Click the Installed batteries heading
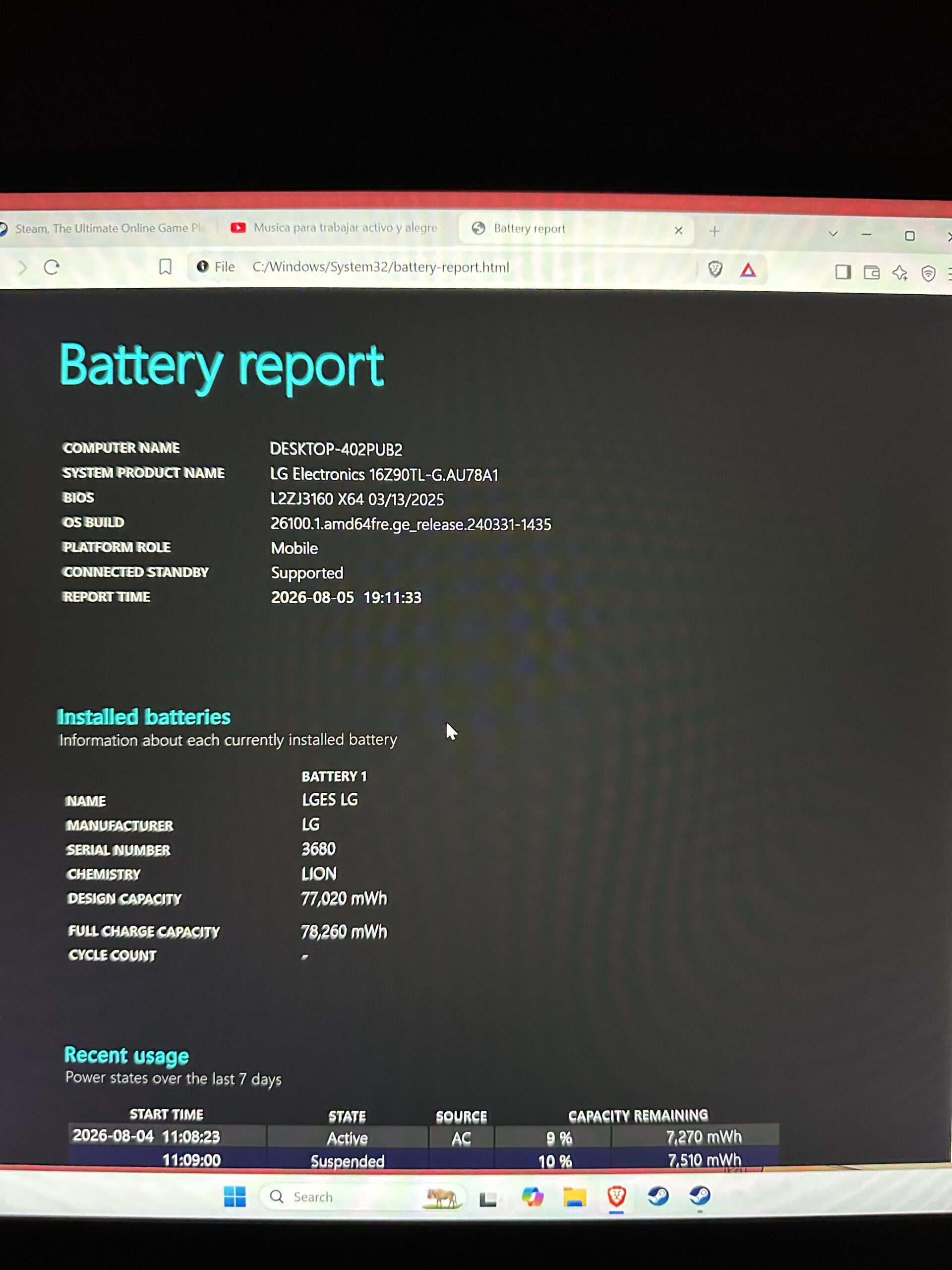The image size is (952, 1270). (x=144, y=717)
